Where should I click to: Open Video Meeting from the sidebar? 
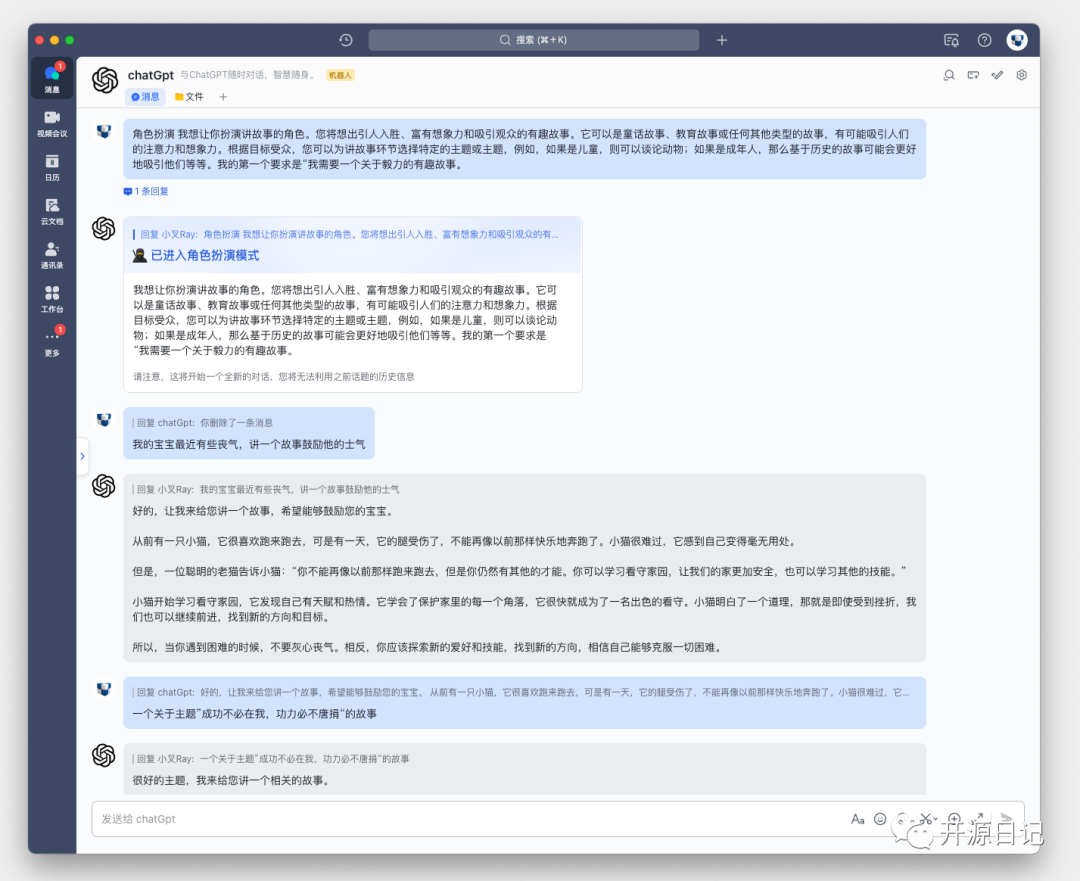tap(52, 123)
